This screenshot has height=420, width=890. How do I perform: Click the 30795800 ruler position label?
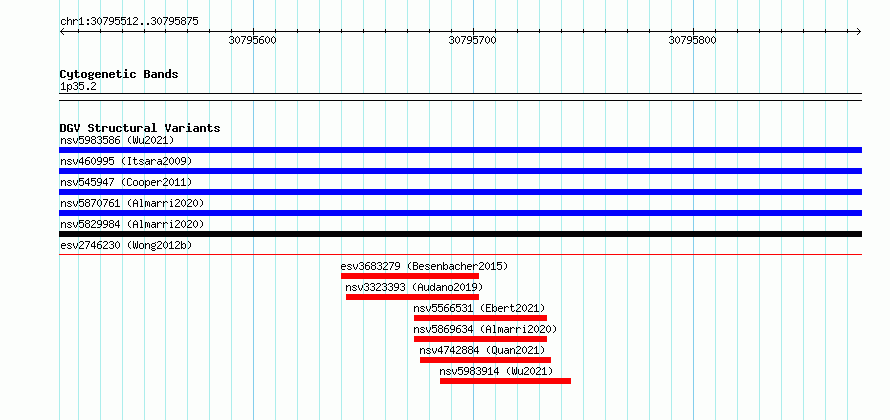point(692,40)
